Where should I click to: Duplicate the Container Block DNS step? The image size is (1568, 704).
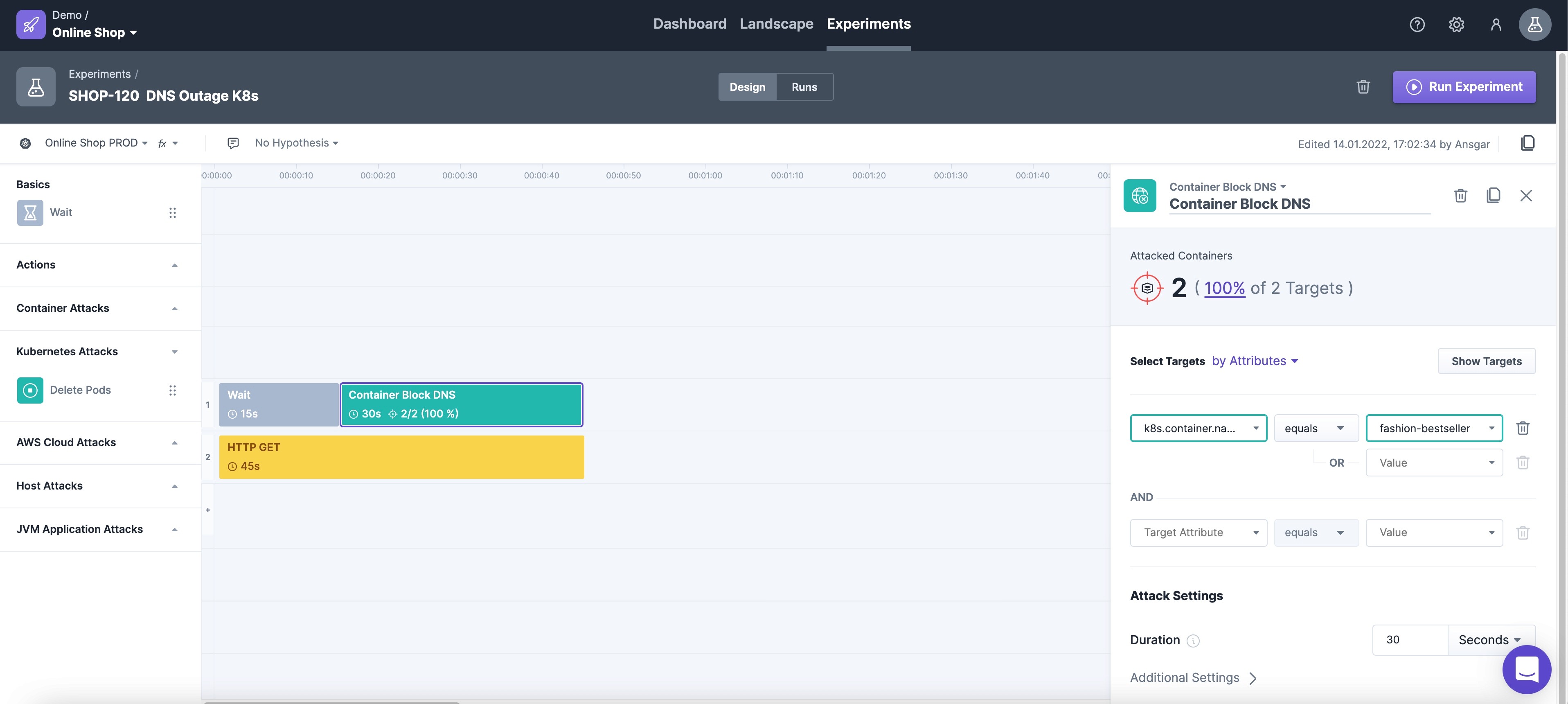tap(1493, 196)
